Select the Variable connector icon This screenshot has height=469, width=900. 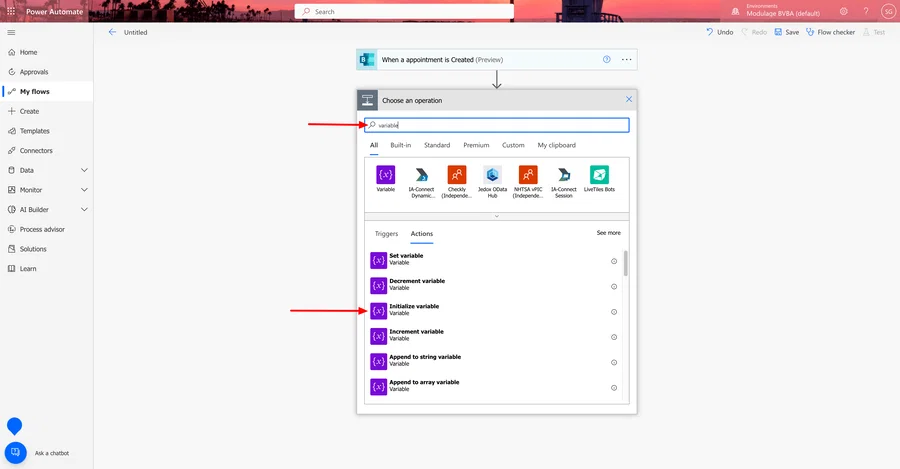(386, 175)
